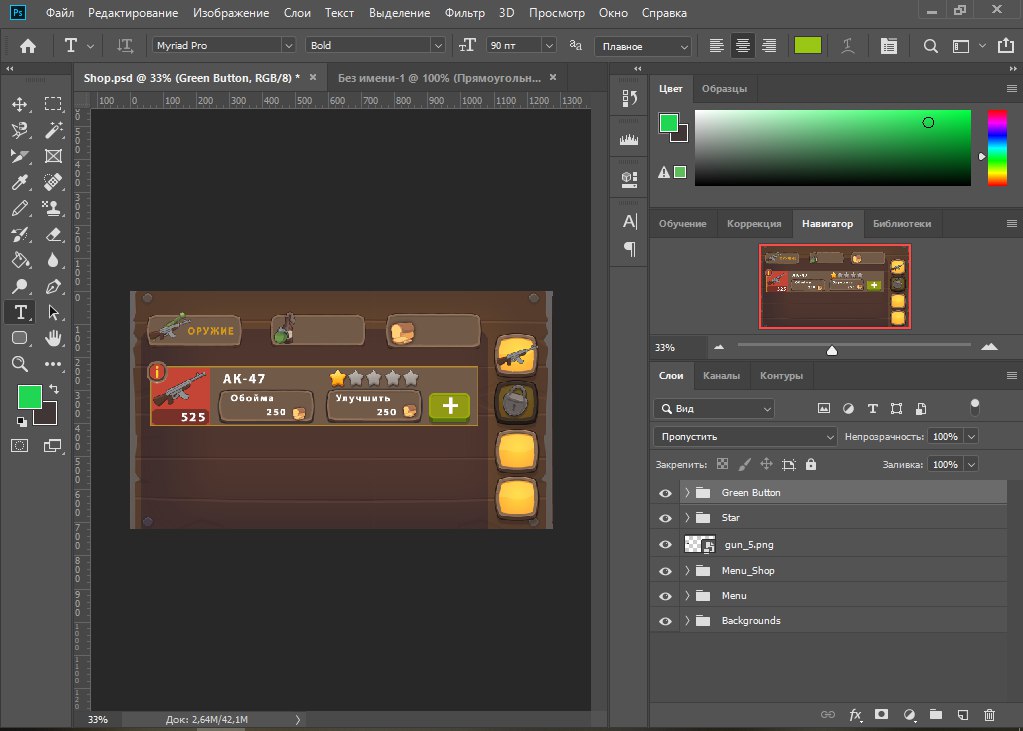The height and width of the screenshot is (731, 1023).
Task: Switch to the Коррекция tab
Action: click(x=754, y=223)
